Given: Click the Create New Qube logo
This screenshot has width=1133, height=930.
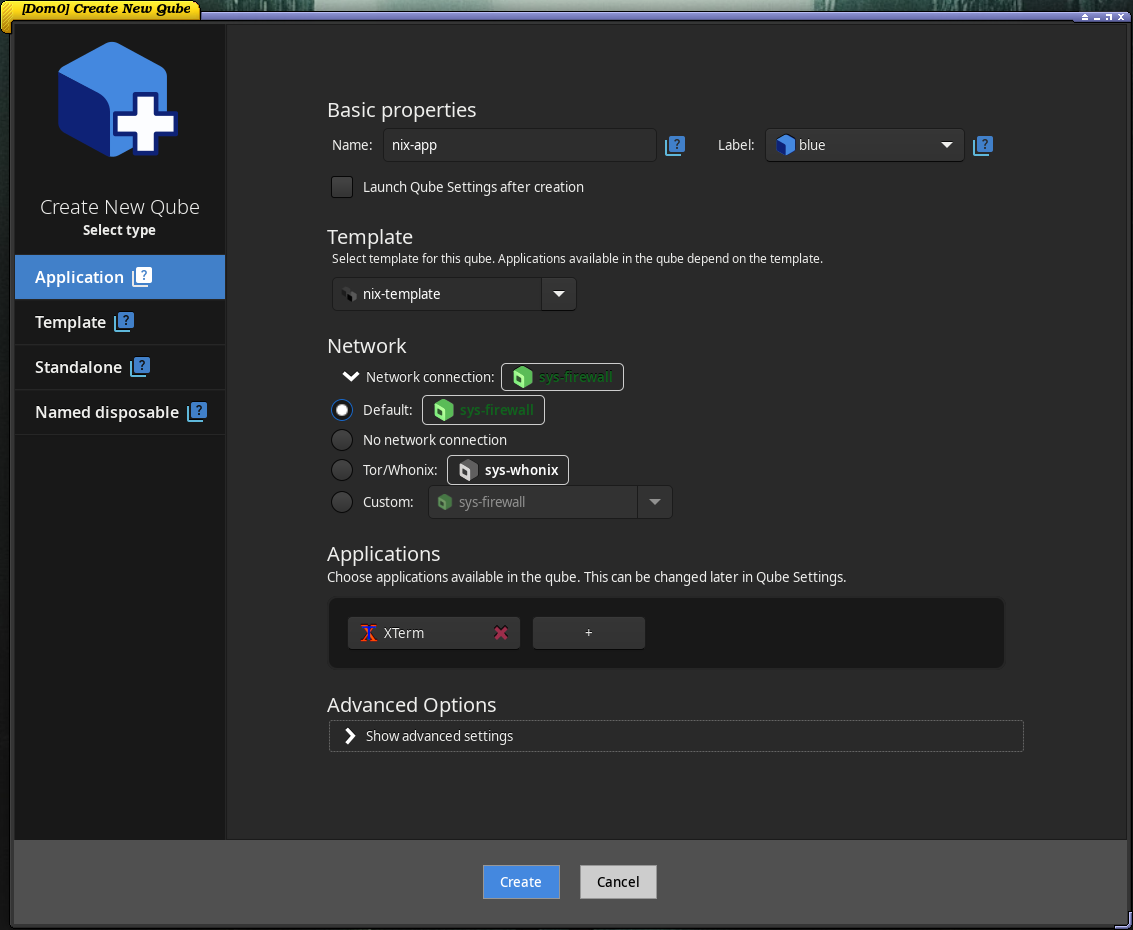Looking at the screenshot, I should 119,99.
